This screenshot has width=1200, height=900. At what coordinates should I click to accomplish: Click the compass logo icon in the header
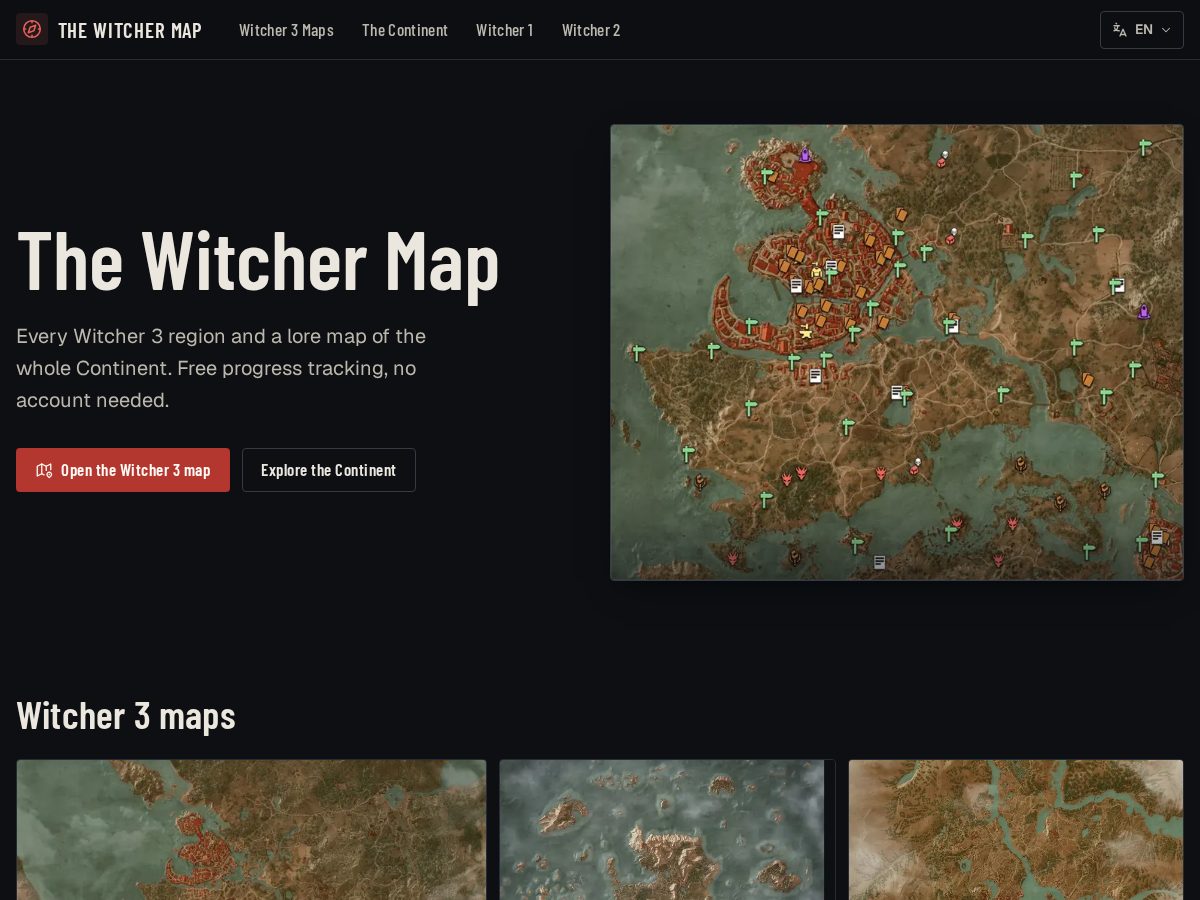point(32,29)
